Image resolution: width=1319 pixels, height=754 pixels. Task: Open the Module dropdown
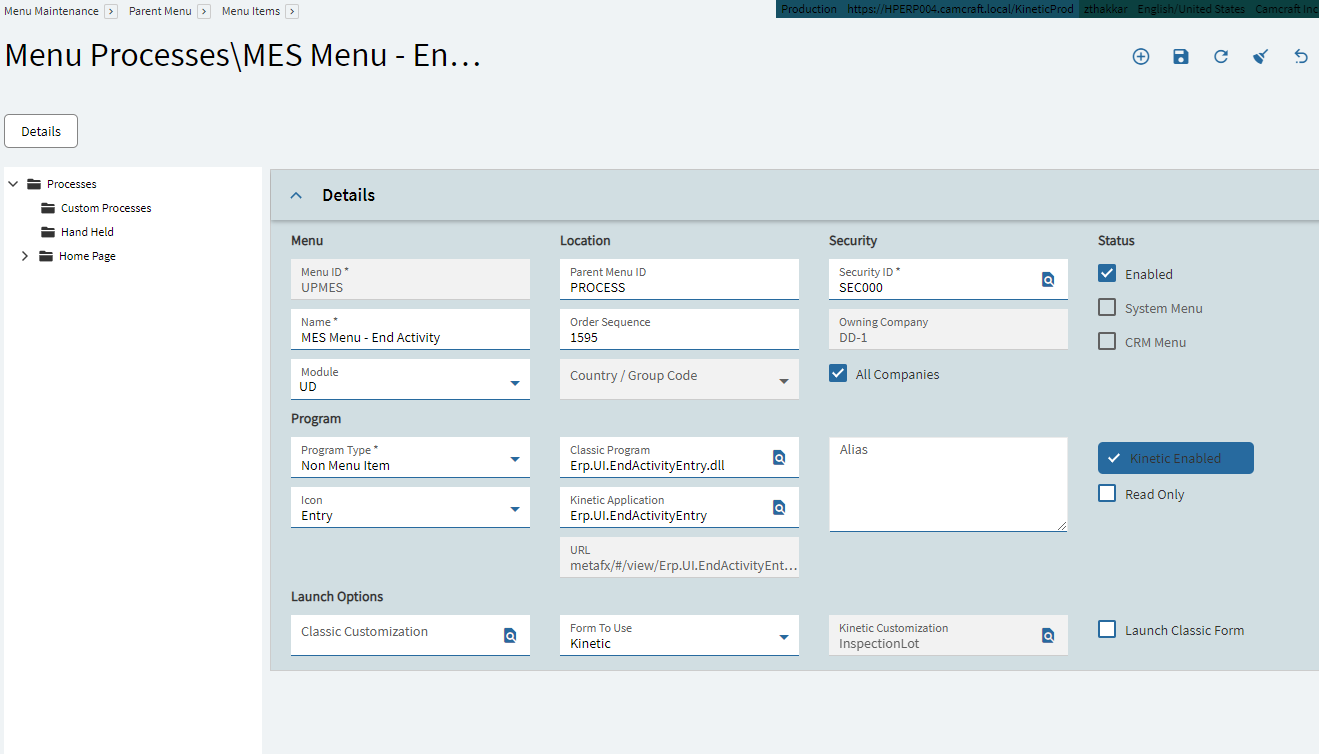point(410,379)
